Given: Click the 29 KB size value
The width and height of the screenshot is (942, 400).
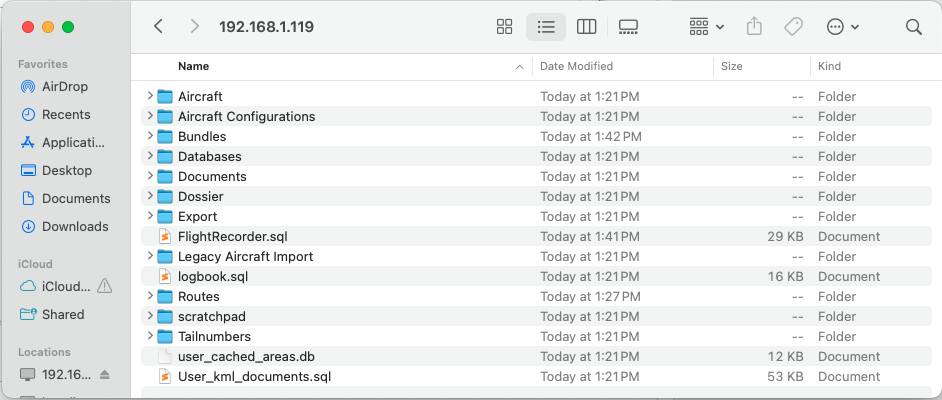Looking at the screenshot, I should pyautogui.click(x=785, y=237).
